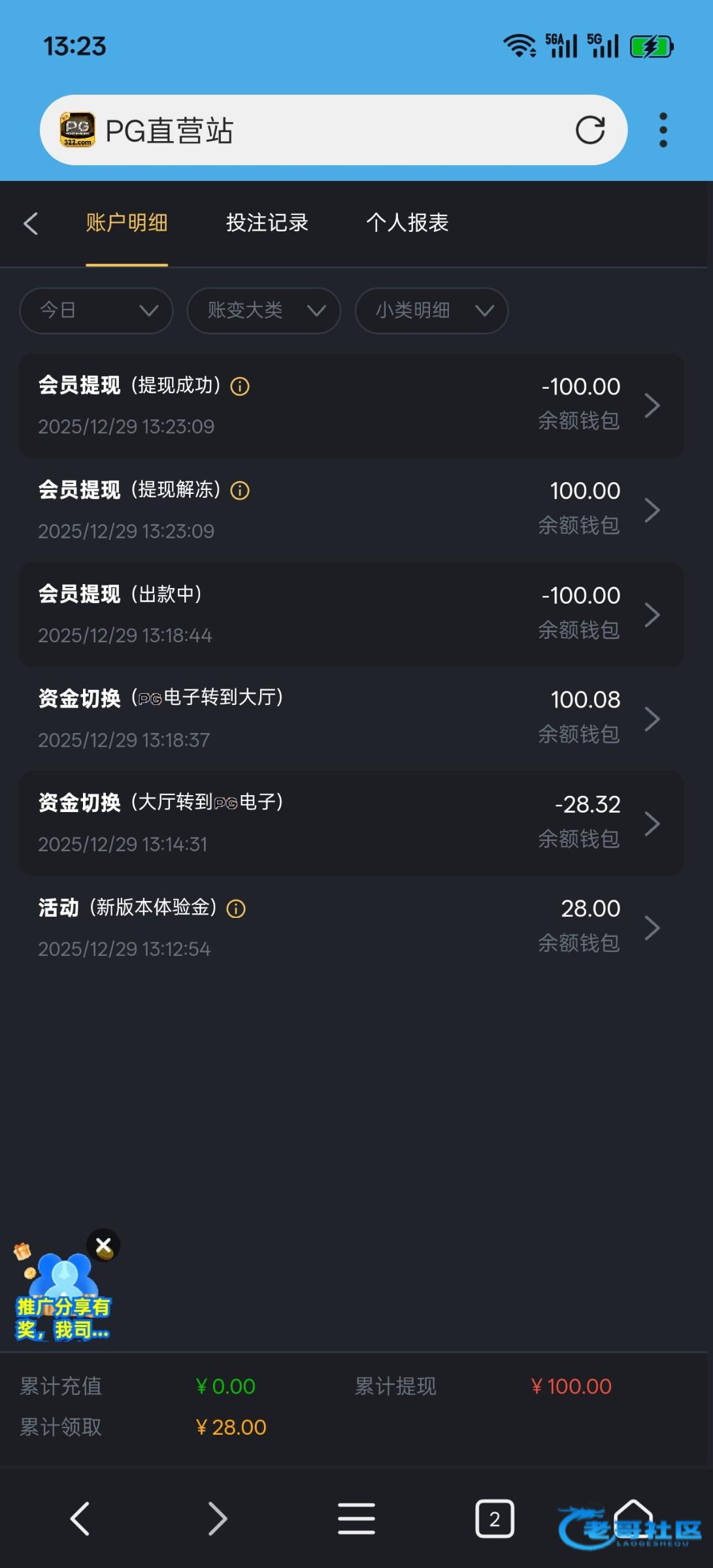Screen dimensions: 713x1568
Task: Open the PG电子转到大厅 100.08 transfer record
Action: (351, 719)
